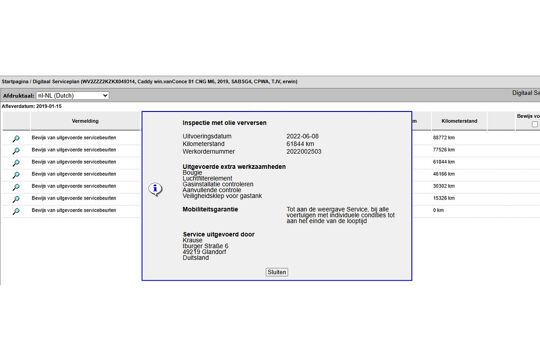Screen dimensions: 540x360
Task: Click the Mobiliteitsgarantie label
Action: point(210,209)
